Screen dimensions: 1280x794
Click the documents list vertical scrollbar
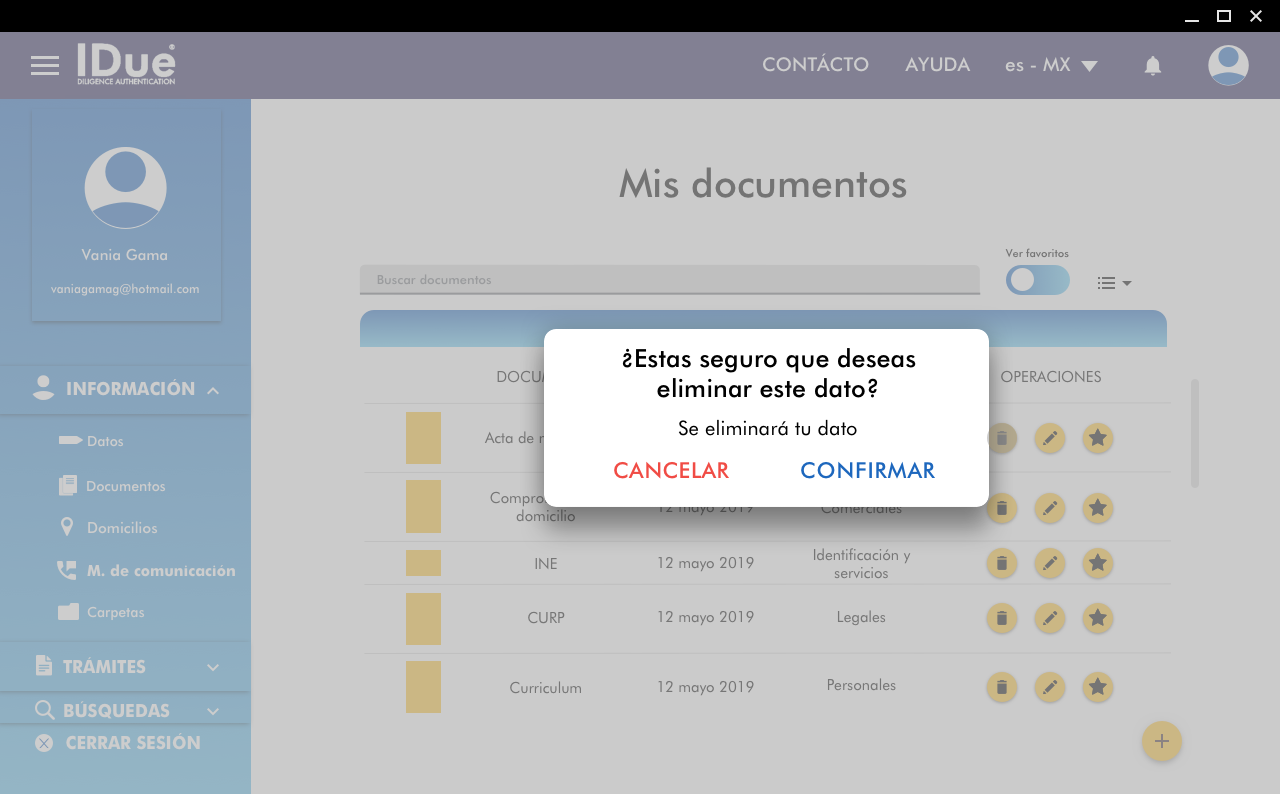coord(1194,433)
